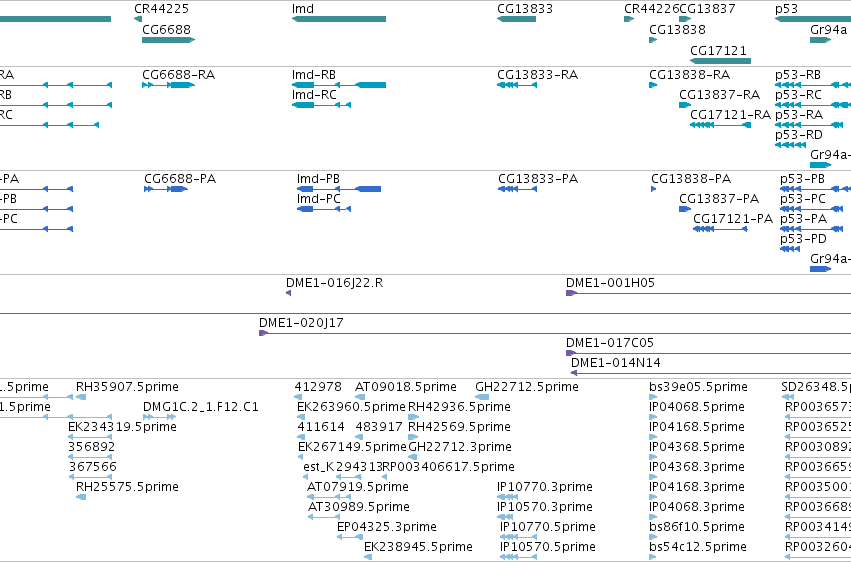Click the RH35907.5prime EST label
The image size is (851, 562).
127,387
